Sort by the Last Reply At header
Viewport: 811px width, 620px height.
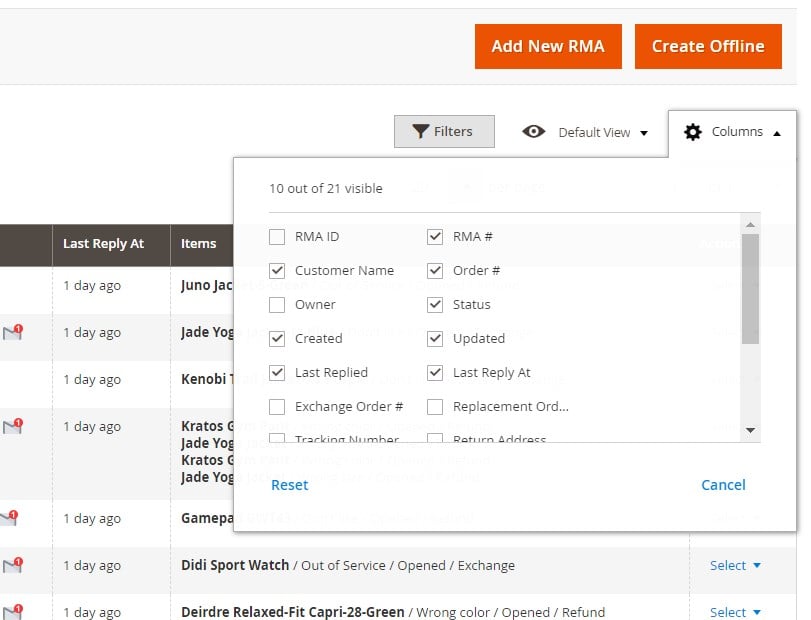[x=103, y=244]
